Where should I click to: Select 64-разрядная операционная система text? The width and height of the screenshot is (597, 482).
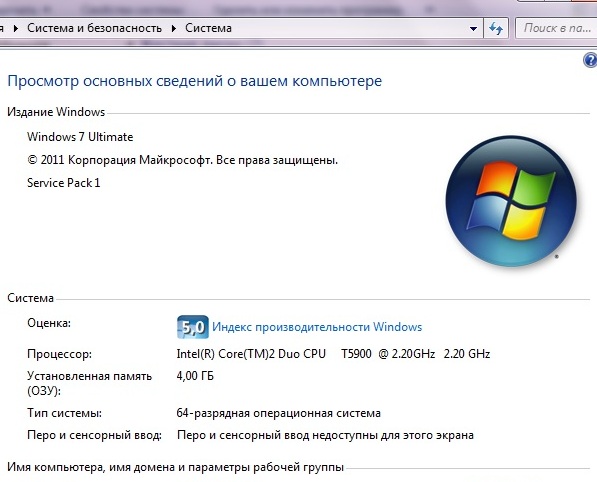click(278, 413)
